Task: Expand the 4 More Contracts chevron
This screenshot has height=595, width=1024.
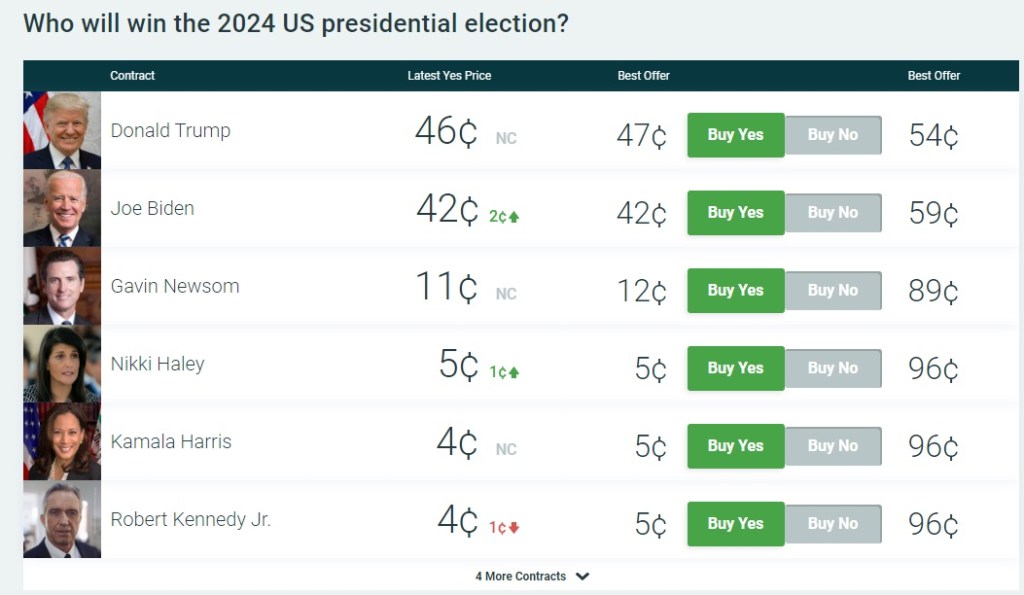Action: tap(583, 576)
